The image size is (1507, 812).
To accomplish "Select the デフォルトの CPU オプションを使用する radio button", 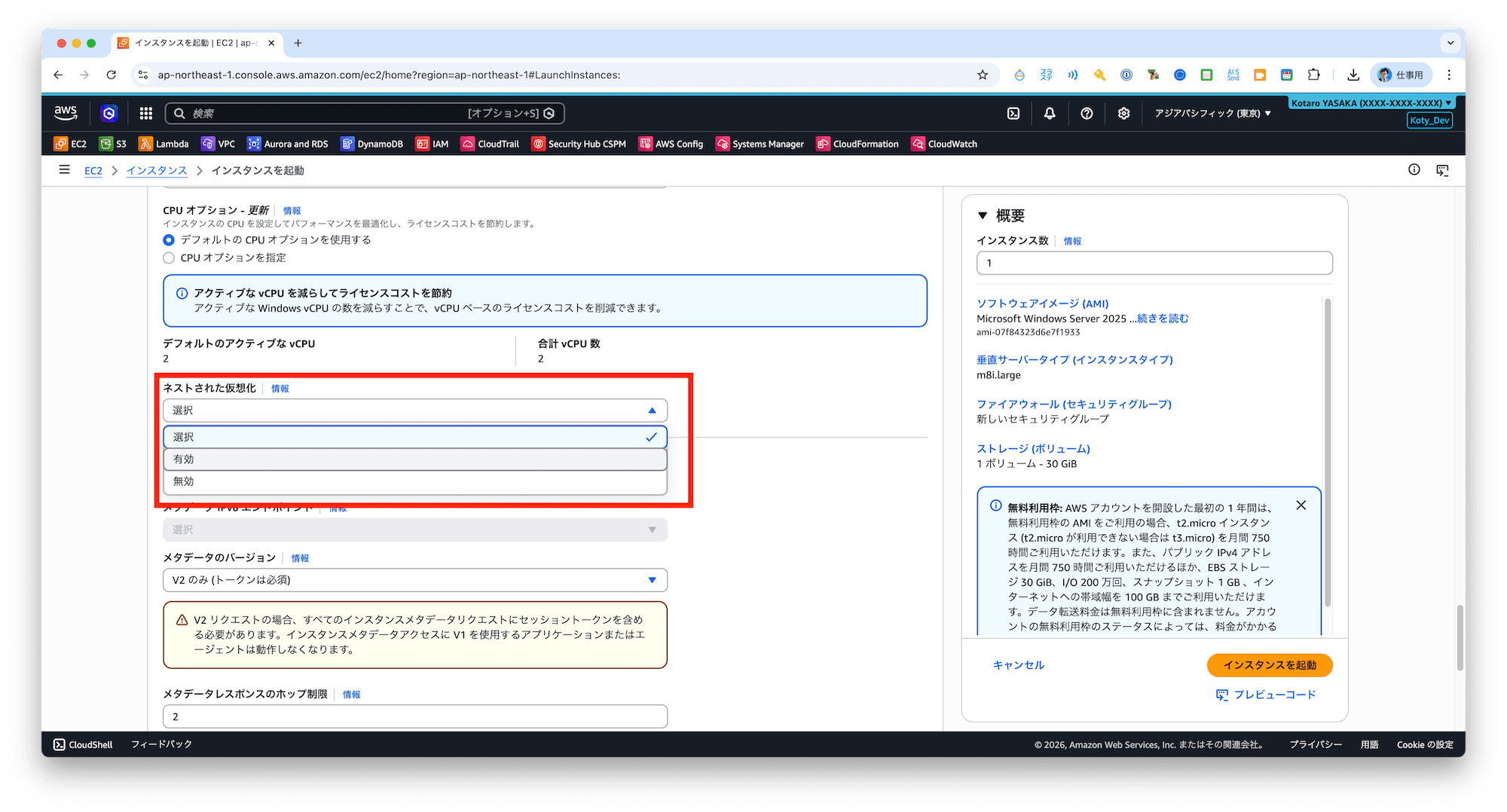I will (x=169, y=240).
